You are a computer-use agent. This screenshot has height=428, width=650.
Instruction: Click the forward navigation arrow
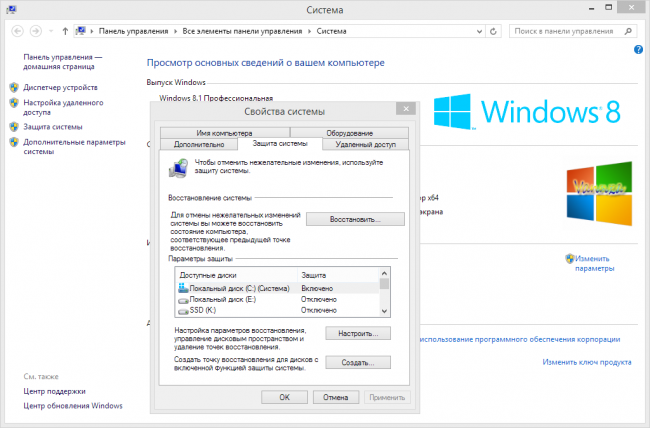(36, 31)
